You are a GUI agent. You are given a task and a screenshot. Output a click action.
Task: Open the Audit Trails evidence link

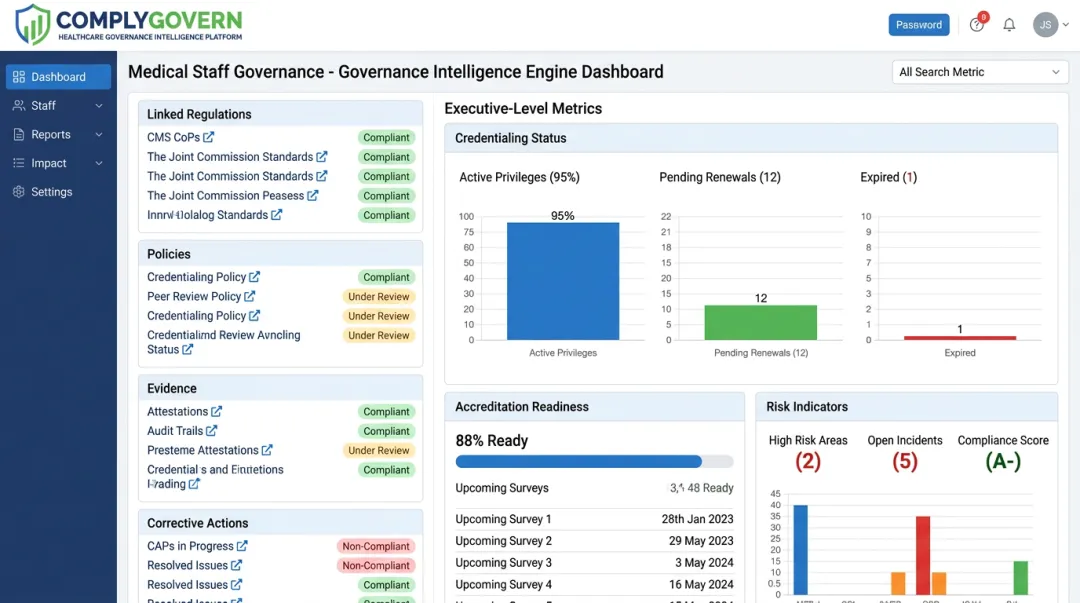pyautogui.click(x=175, y=431)
